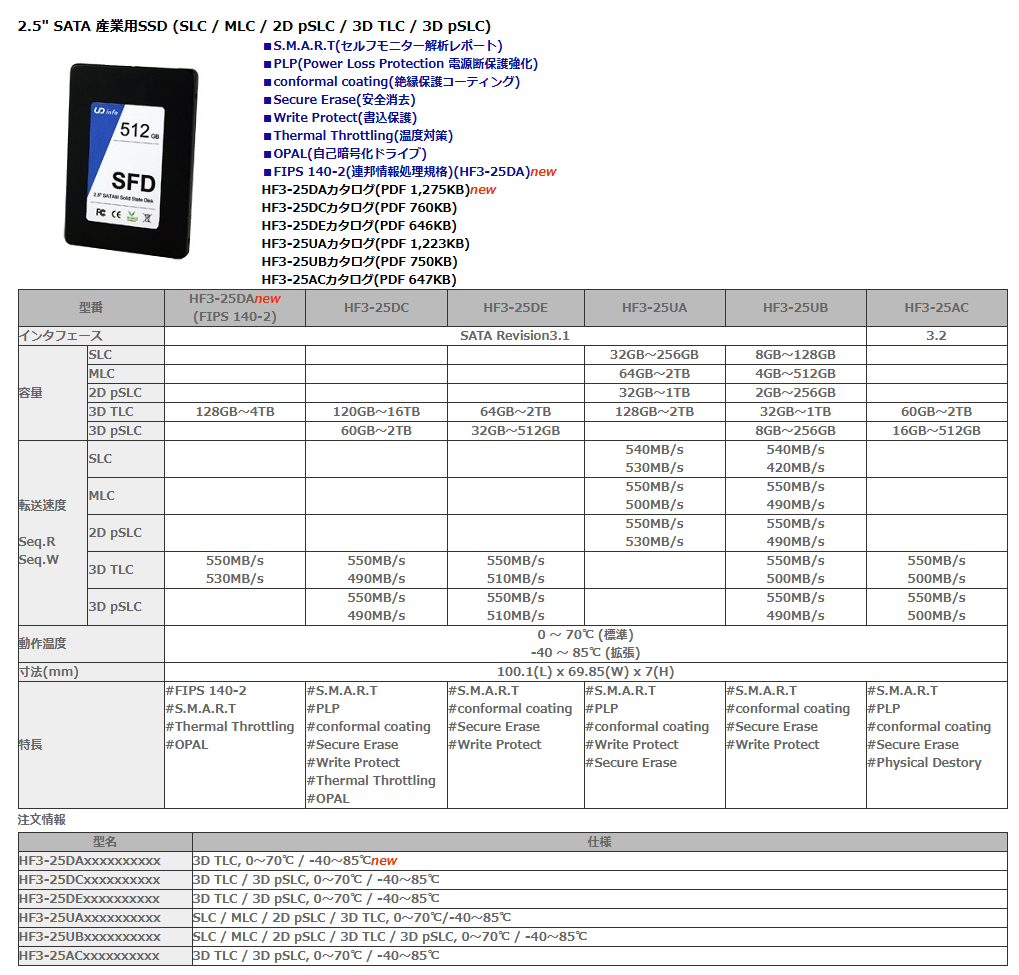Click the HF3-25AC column header
The height and width of the screenshot is (975, 1019).
pos(936,307)
